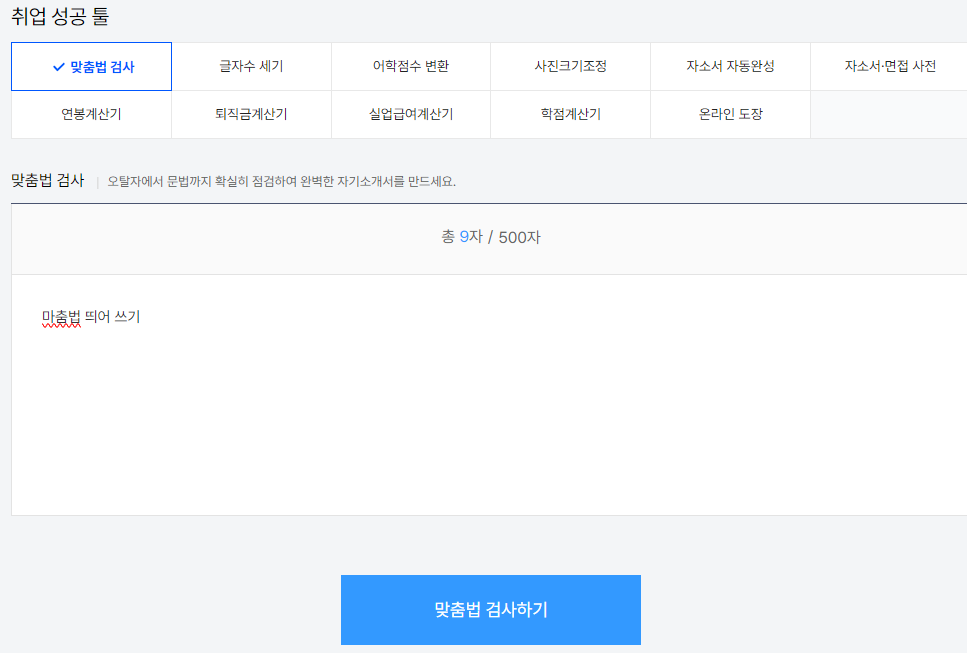Screen dimensions: 967x653
Task: Open the 연봉계산기 calculator
Action: [x=91, y=114]
